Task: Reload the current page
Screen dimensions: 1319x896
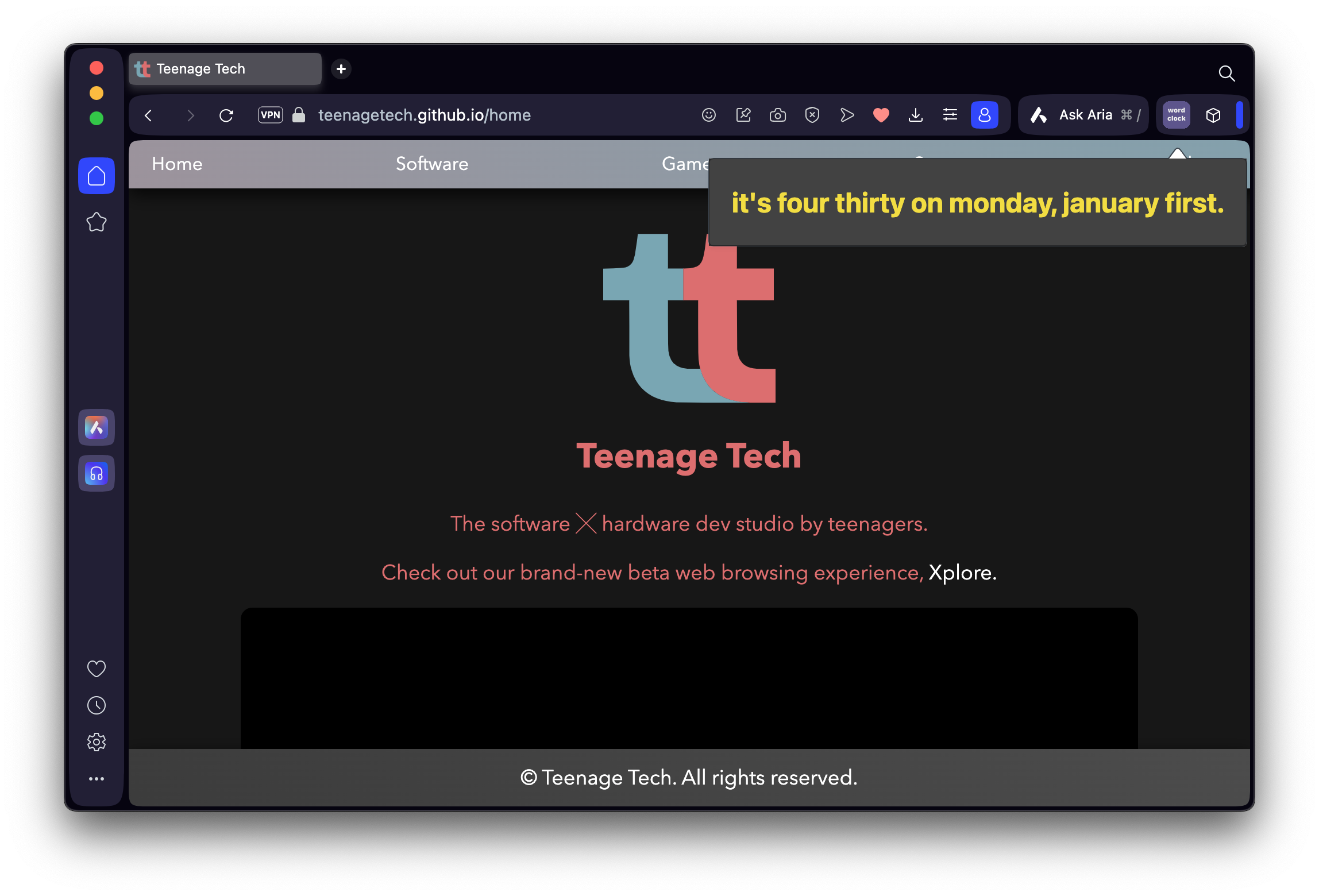Action: (x=226, y=115)
